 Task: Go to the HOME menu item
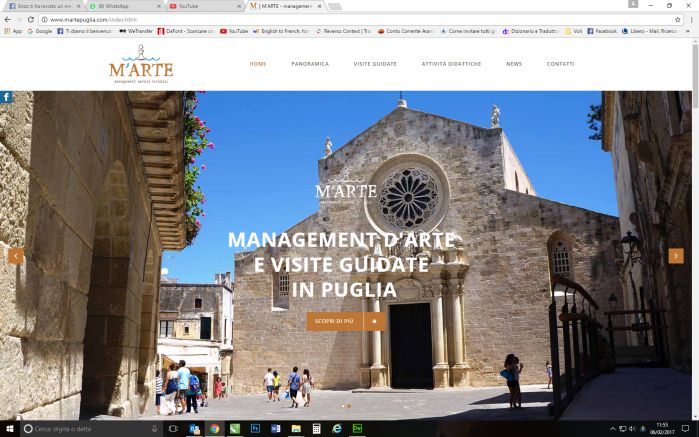(258, 64)
